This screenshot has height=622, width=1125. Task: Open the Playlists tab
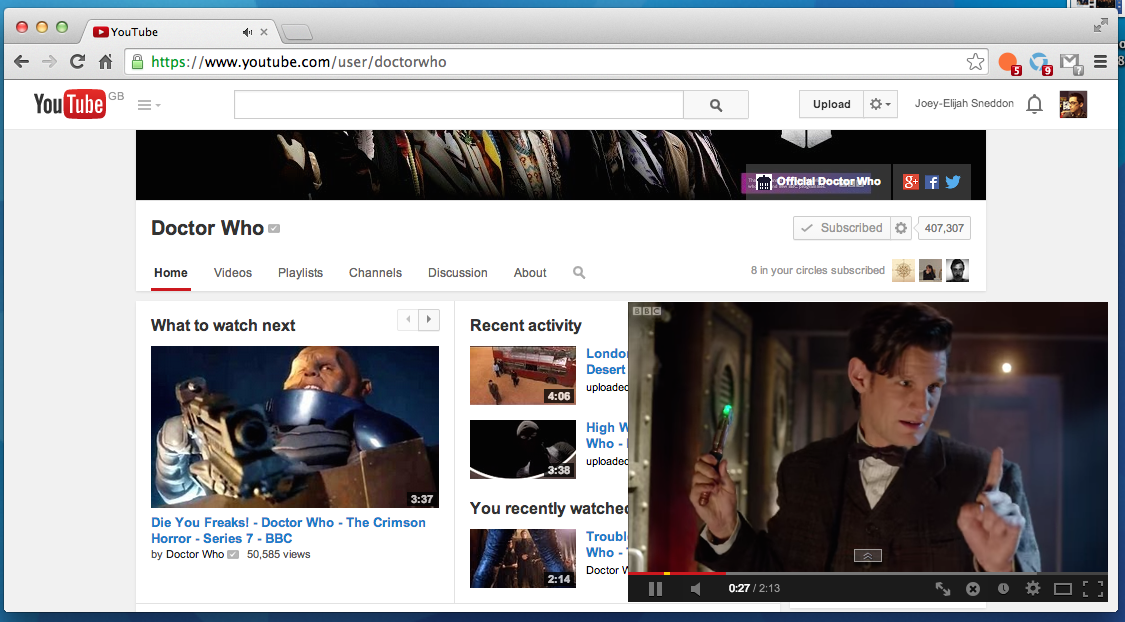300,273
